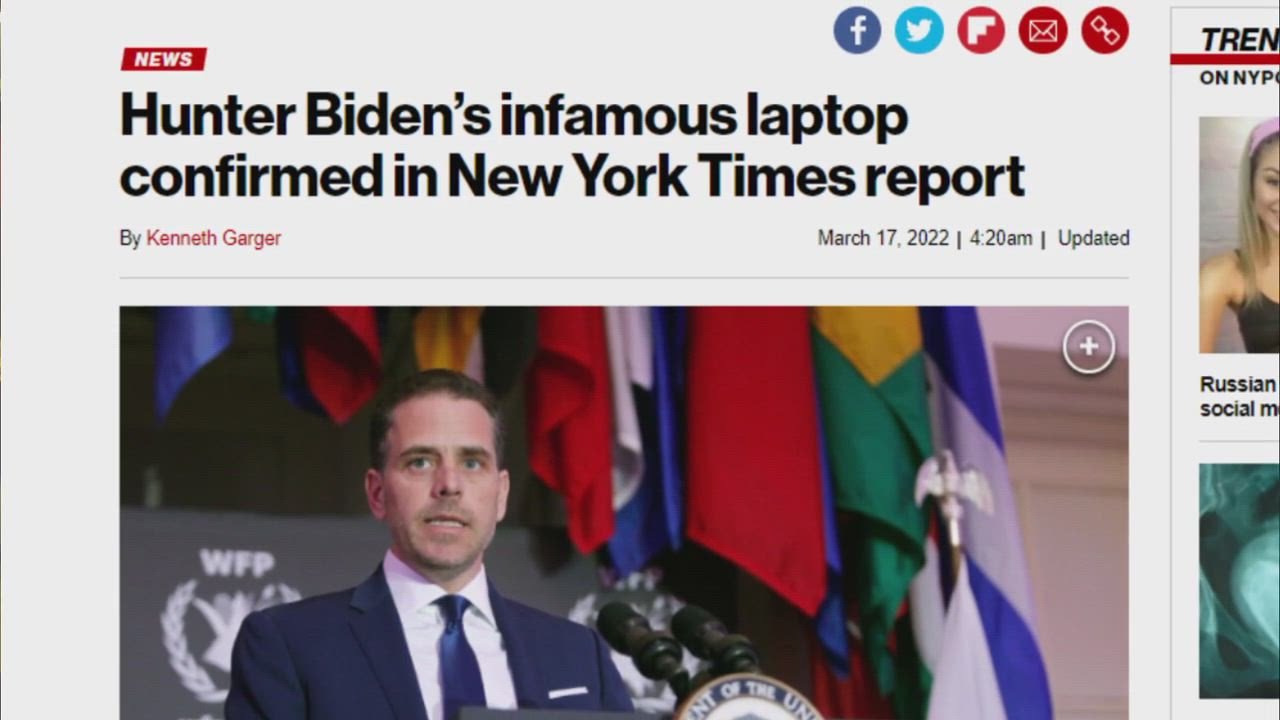Share the article on Twitter

click(919, 30)
